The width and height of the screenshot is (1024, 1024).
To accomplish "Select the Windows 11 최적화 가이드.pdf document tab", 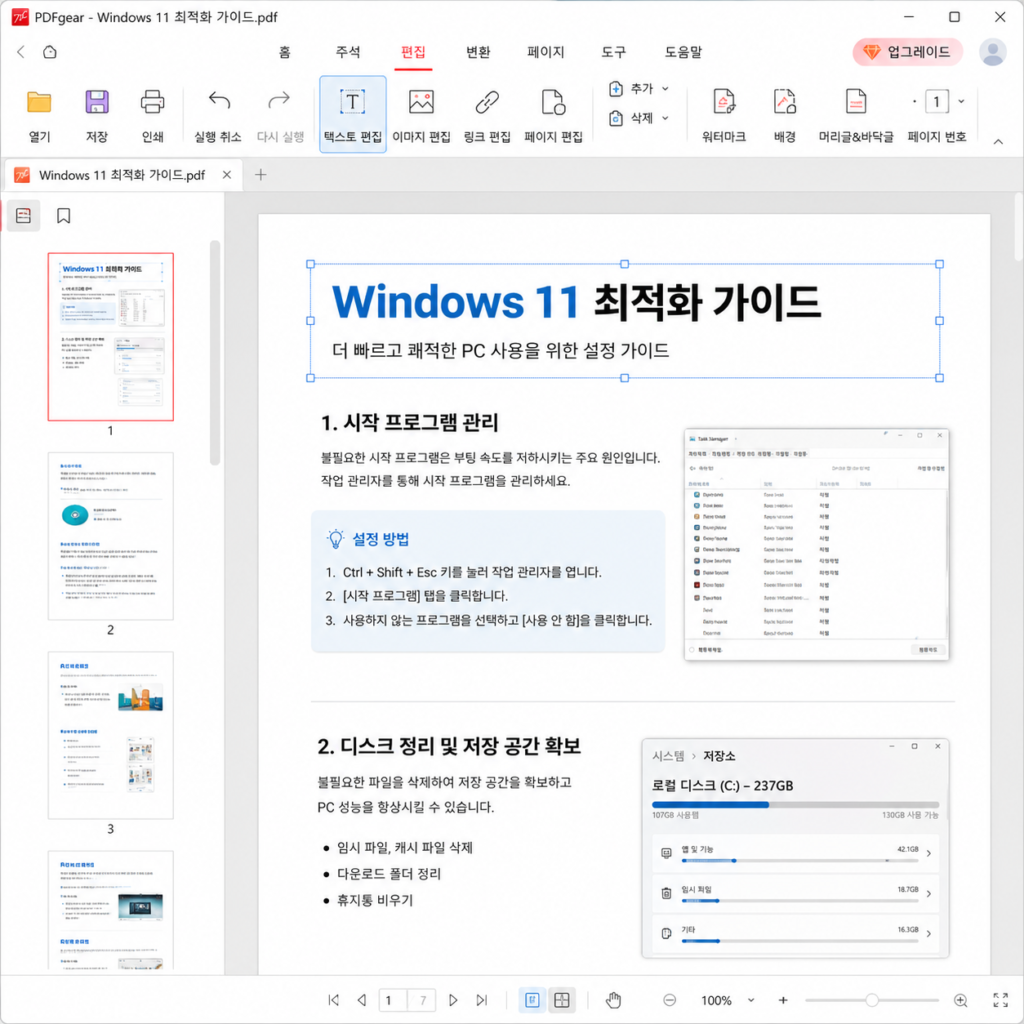I will 122,175.
